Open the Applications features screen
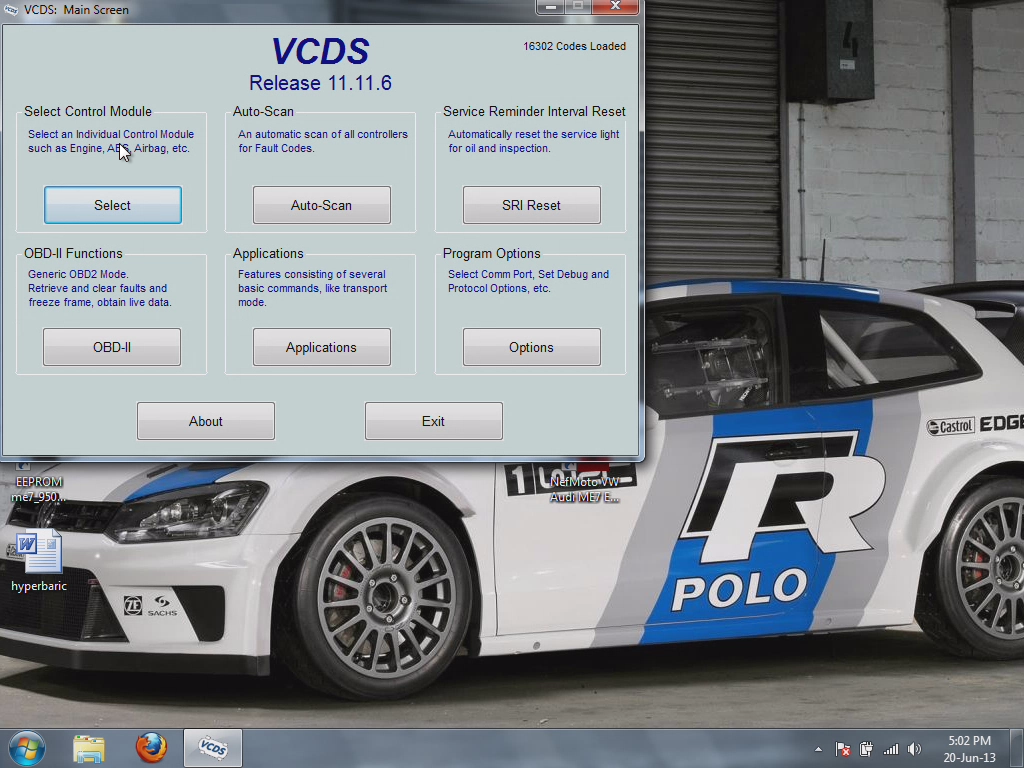1024x768 pixels. [321, 346]
